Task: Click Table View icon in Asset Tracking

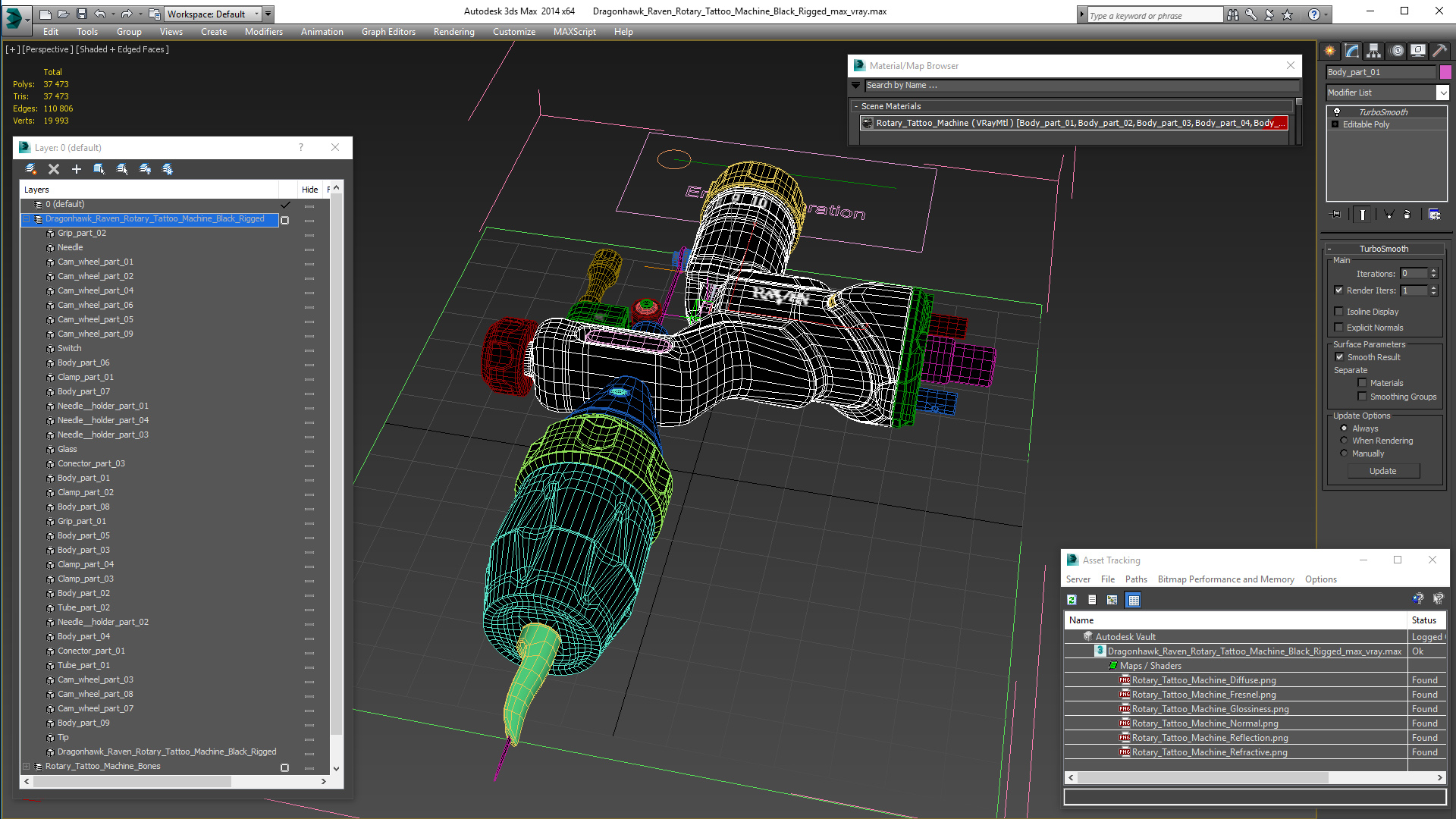Action: [x=1134, y=600]
